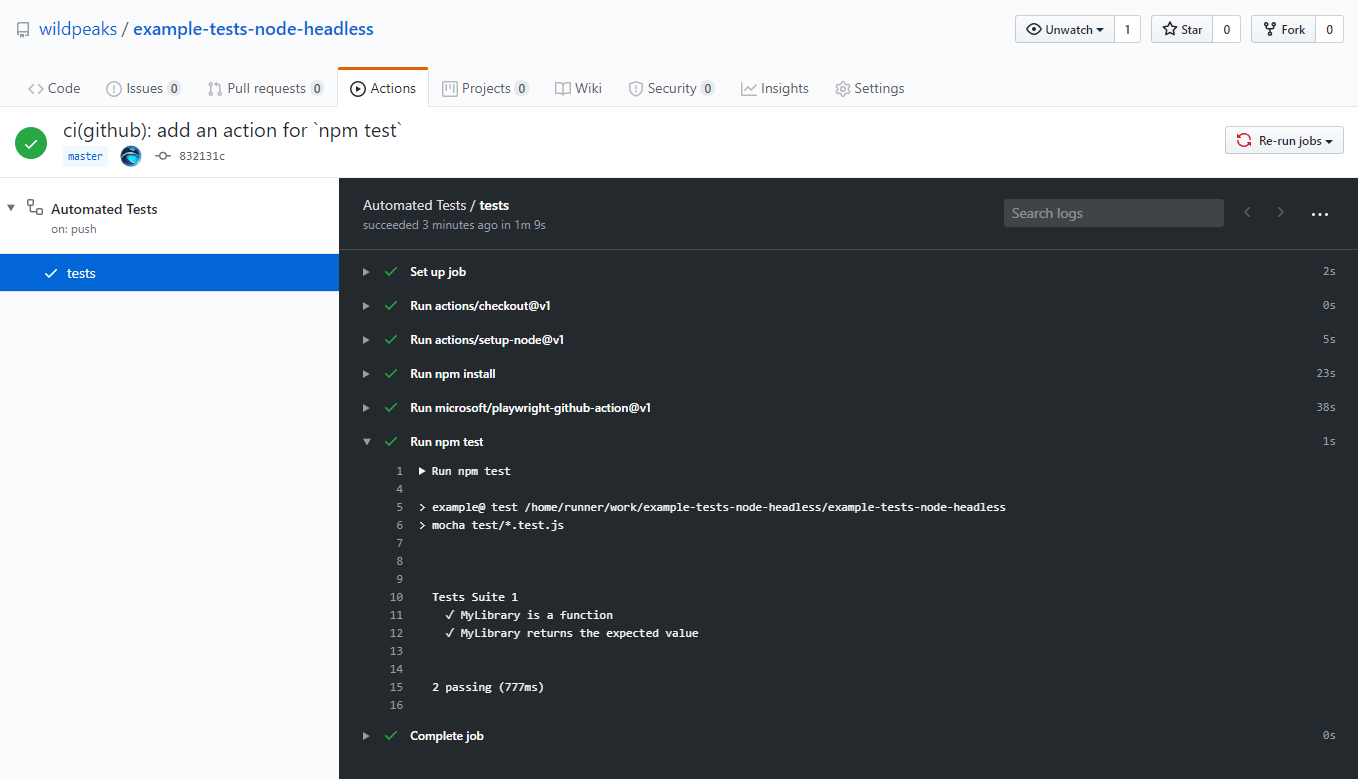Open the Re-run jobs dropdown
Screen dimensions: 1358x779
1284,141
